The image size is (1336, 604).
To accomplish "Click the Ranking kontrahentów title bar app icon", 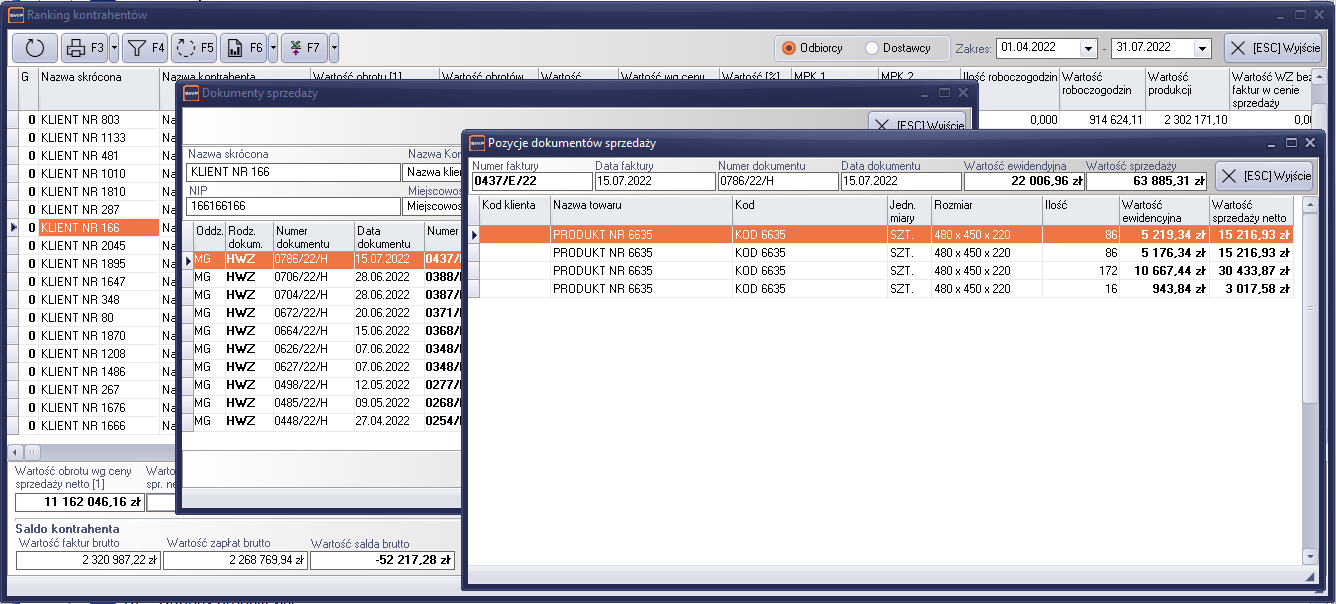I will [15, 15].
